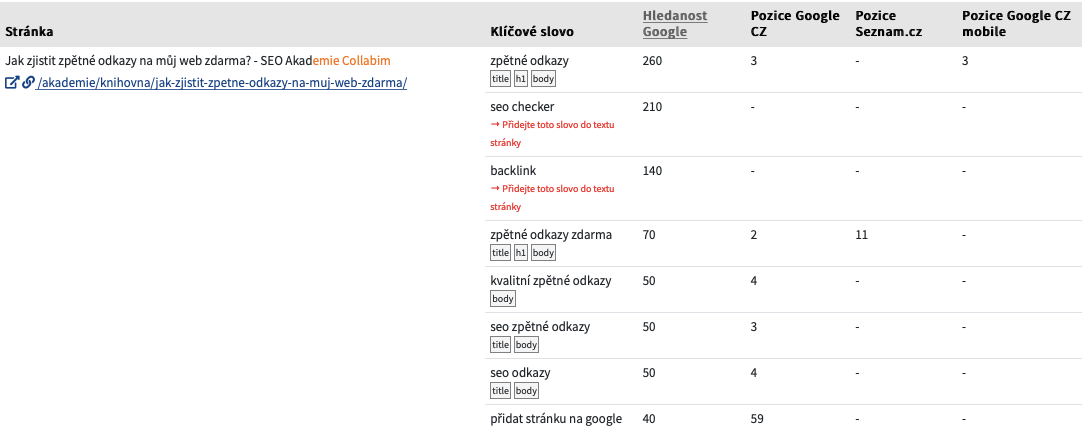Viewport: 1082px width, 428px height.
Task: Click body tag under seo odkazy
Action: point(526,391)
